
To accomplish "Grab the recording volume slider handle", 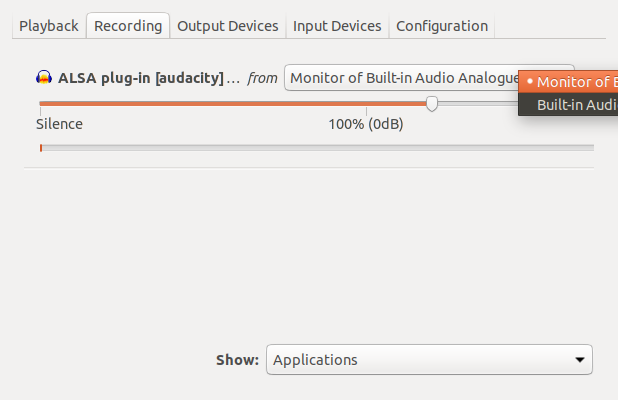I will 432,104.
